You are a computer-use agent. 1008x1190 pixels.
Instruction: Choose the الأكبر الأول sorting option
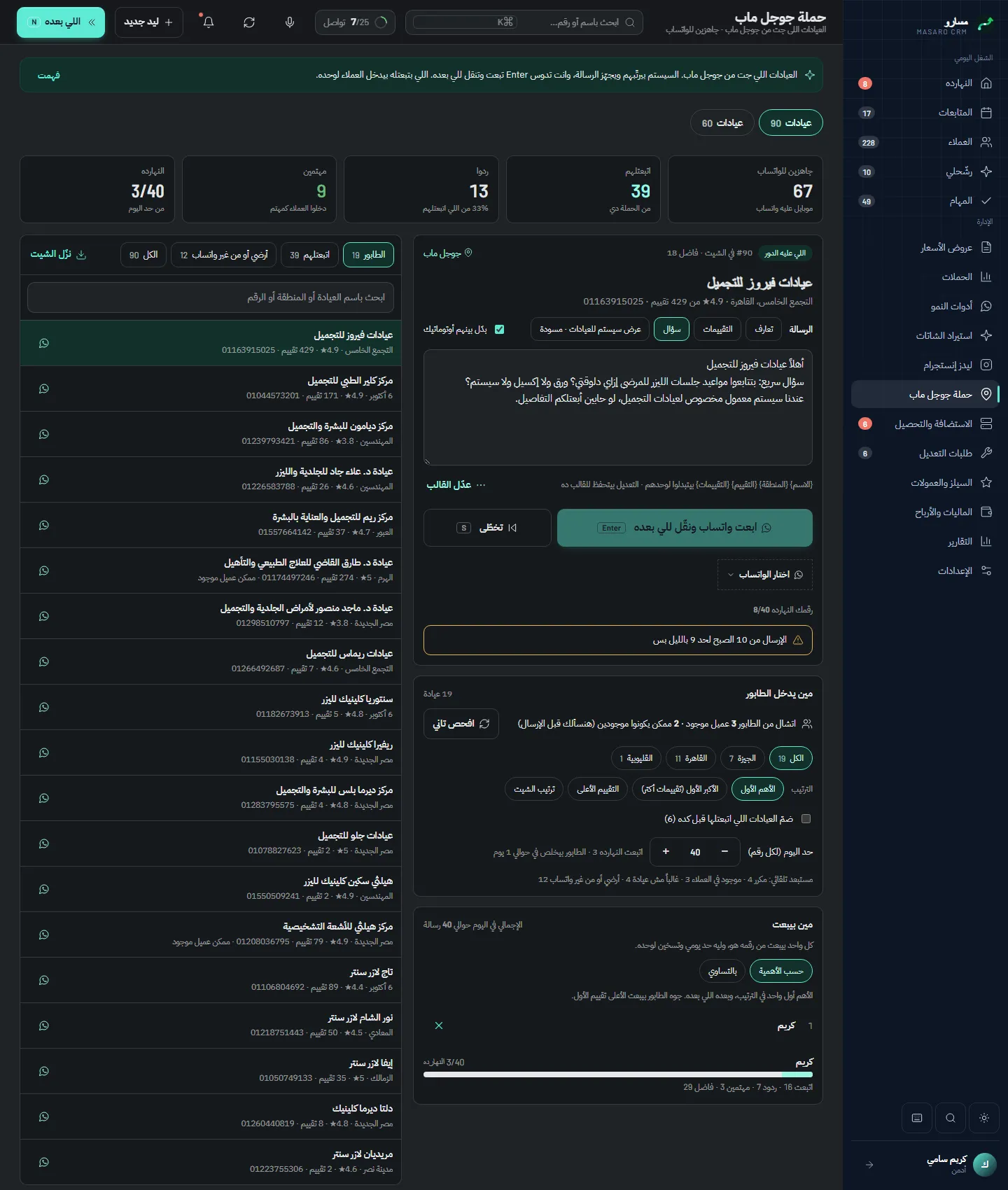(680, 789)
